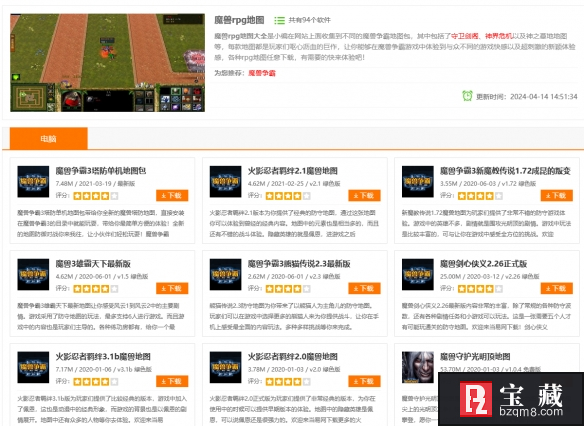Screen dimensions: 584x426
Task: Download 火影忍者羁绊2.1魔兽地图 via 下载 button
Action: tap(364, 195)
